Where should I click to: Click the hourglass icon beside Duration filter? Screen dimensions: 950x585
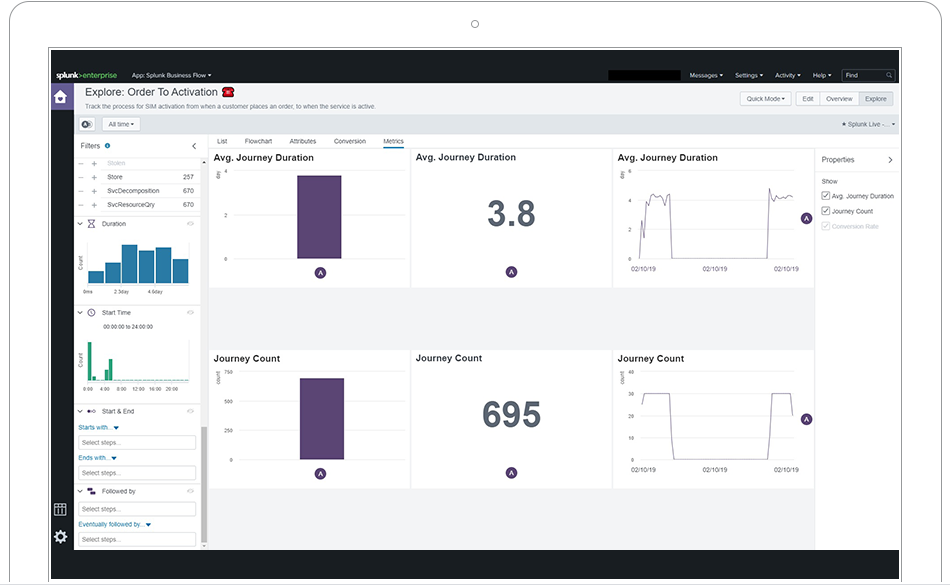coord(91,223)
